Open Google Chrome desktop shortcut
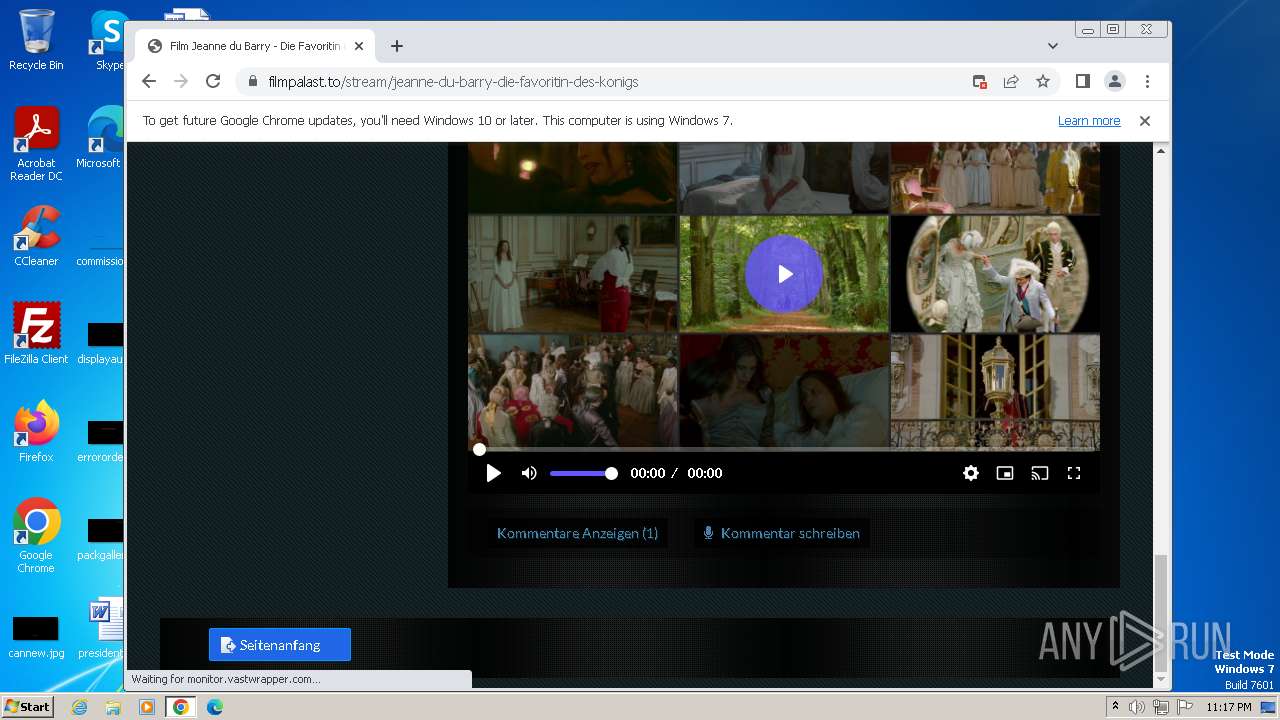Viewport: 1280px width, 720px height. click(x=36, y=536)
